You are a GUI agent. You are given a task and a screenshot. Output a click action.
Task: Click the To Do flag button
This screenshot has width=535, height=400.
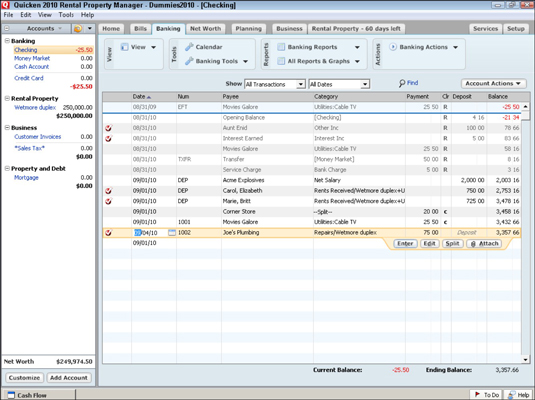pos(487,395)
